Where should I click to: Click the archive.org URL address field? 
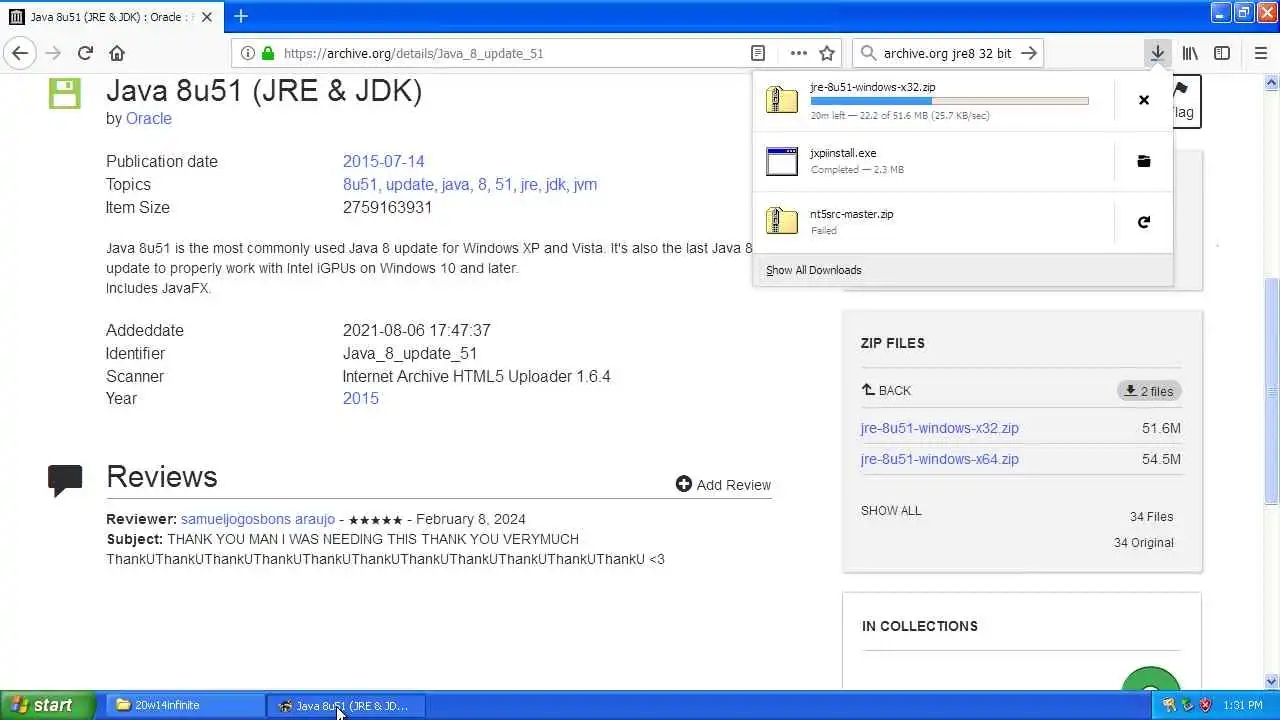(510, 53)
